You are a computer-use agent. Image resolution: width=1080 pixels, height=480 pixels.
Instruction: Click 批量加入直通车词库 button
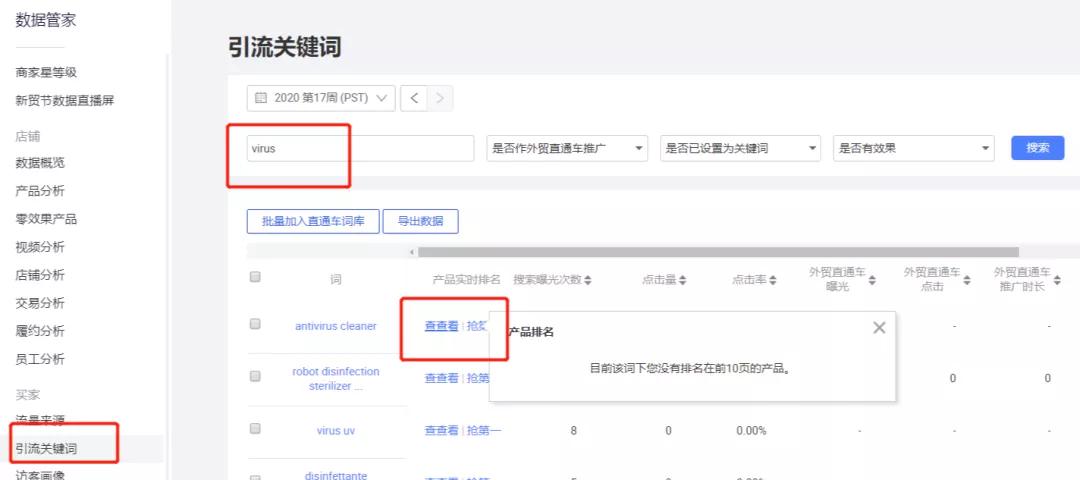click(313, 222)
